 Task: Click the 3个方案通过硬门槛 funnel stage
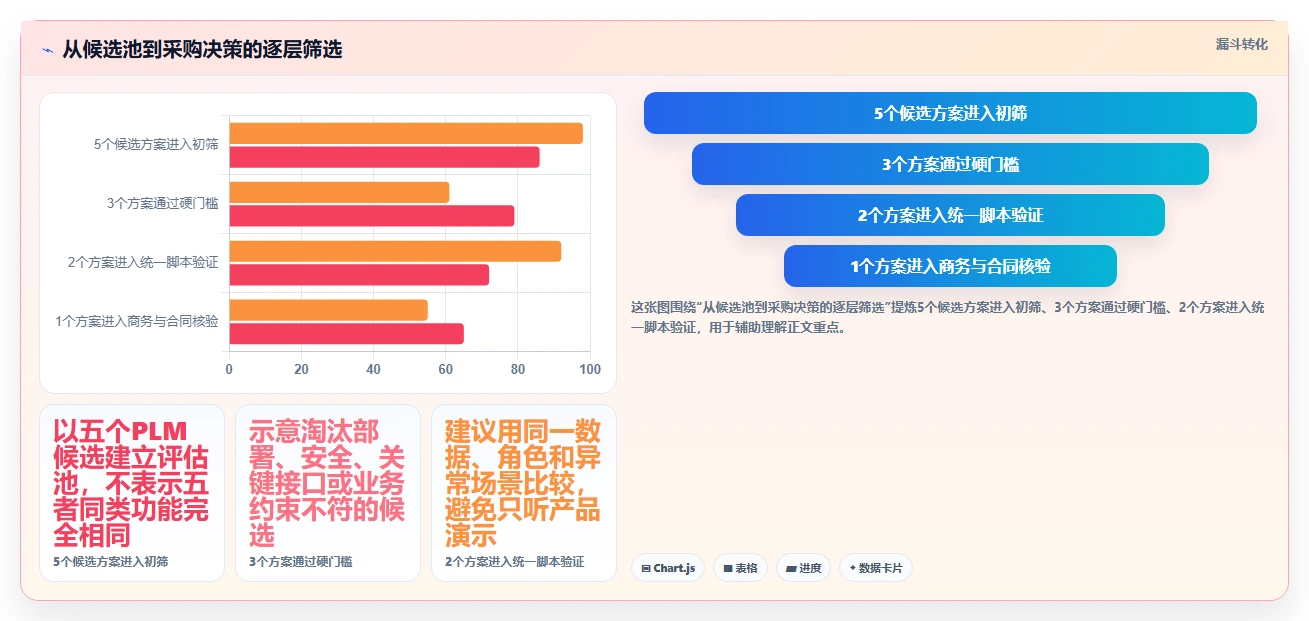click(x=950, y=164)
